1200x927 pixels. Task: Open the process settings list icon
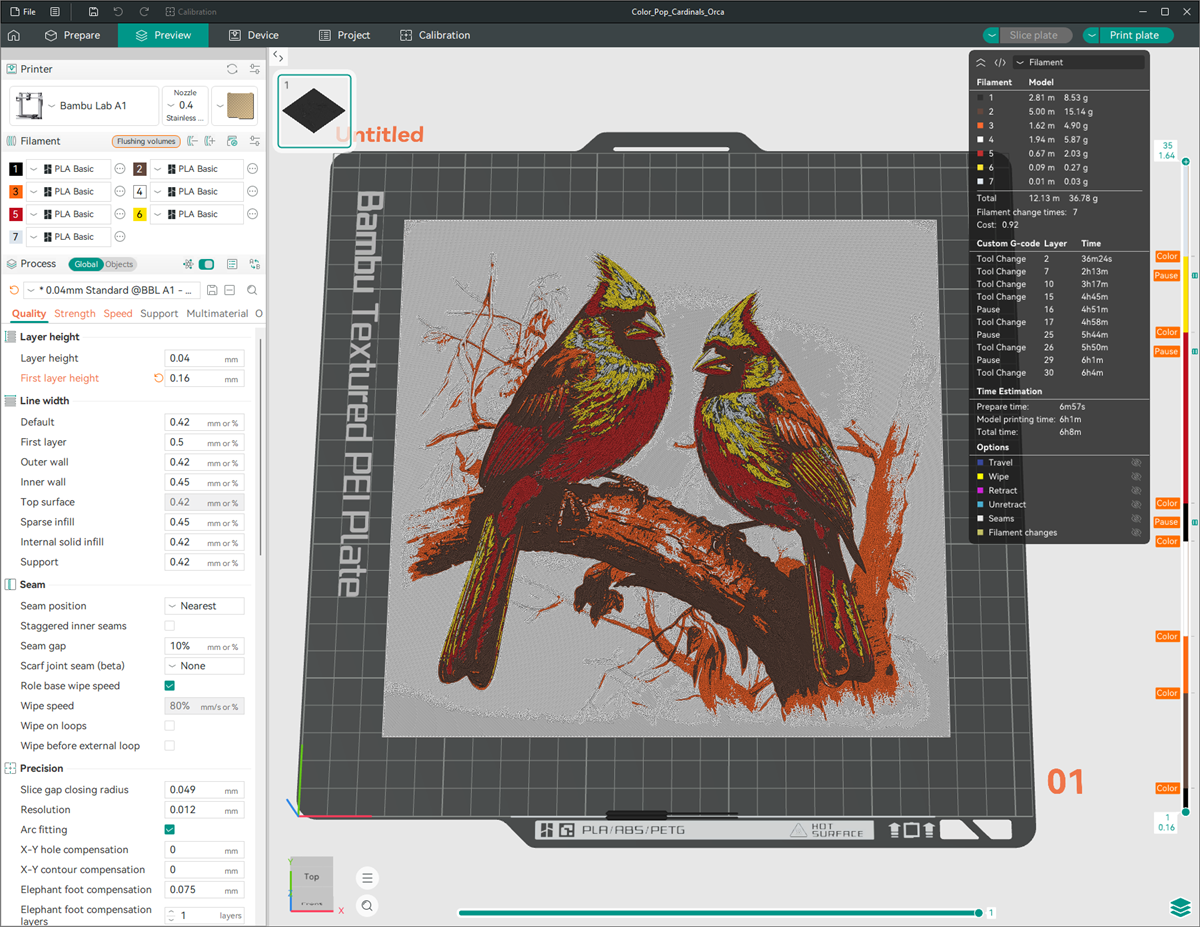click(x=232, y=264)
